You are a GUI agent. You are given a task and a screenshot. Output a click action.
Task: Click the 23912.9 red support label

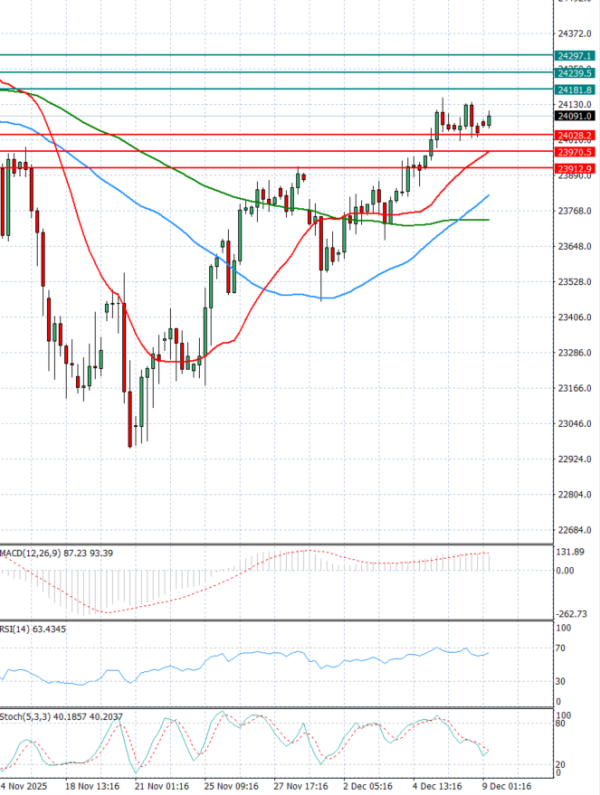576,168
